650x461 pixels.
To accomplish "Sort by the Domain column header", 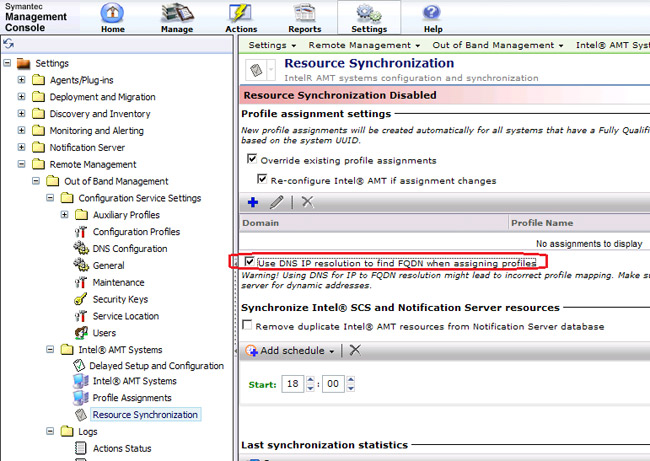I will pyautogui.click(x=374, y=223).
